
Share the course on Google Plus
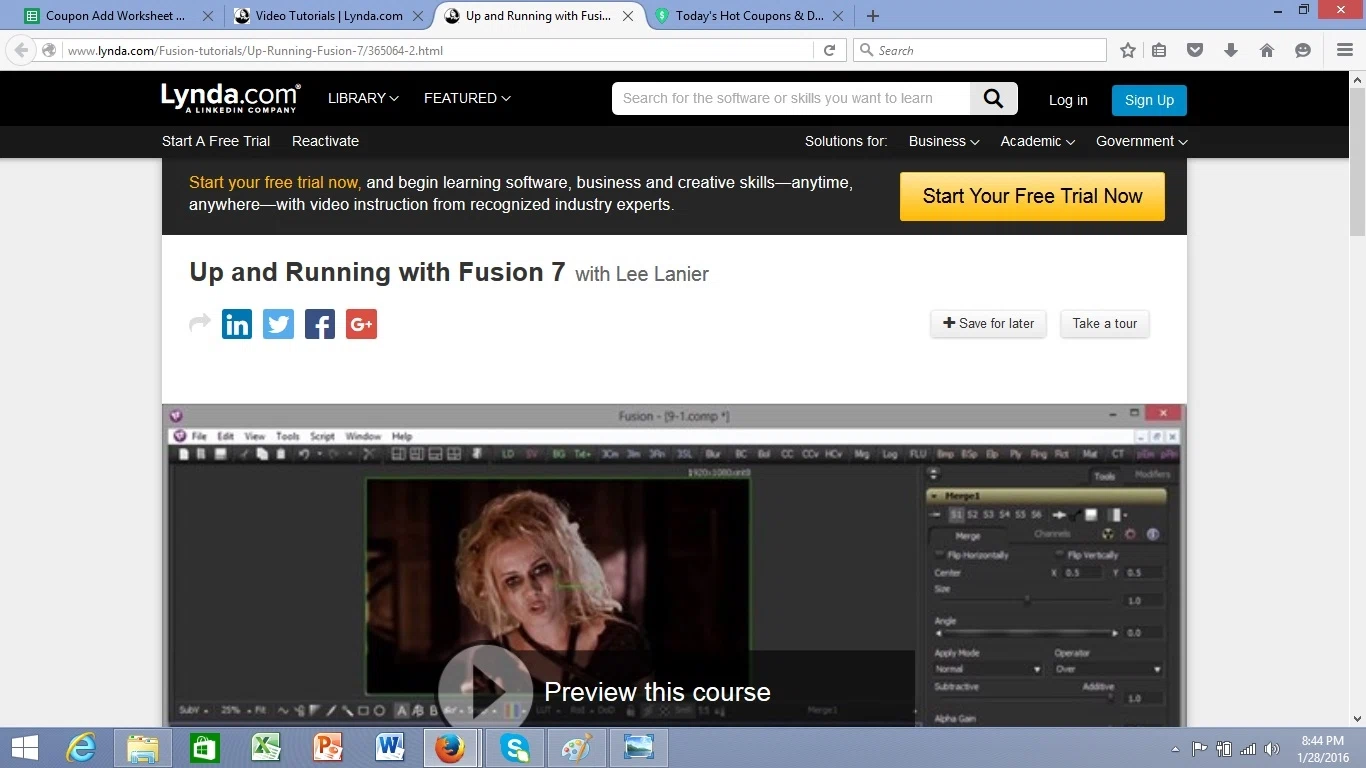coord(361,324)
